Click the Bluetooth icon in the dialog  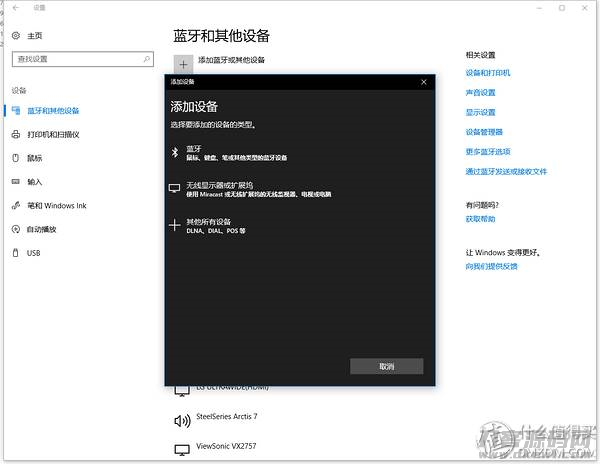pos(175,153)
